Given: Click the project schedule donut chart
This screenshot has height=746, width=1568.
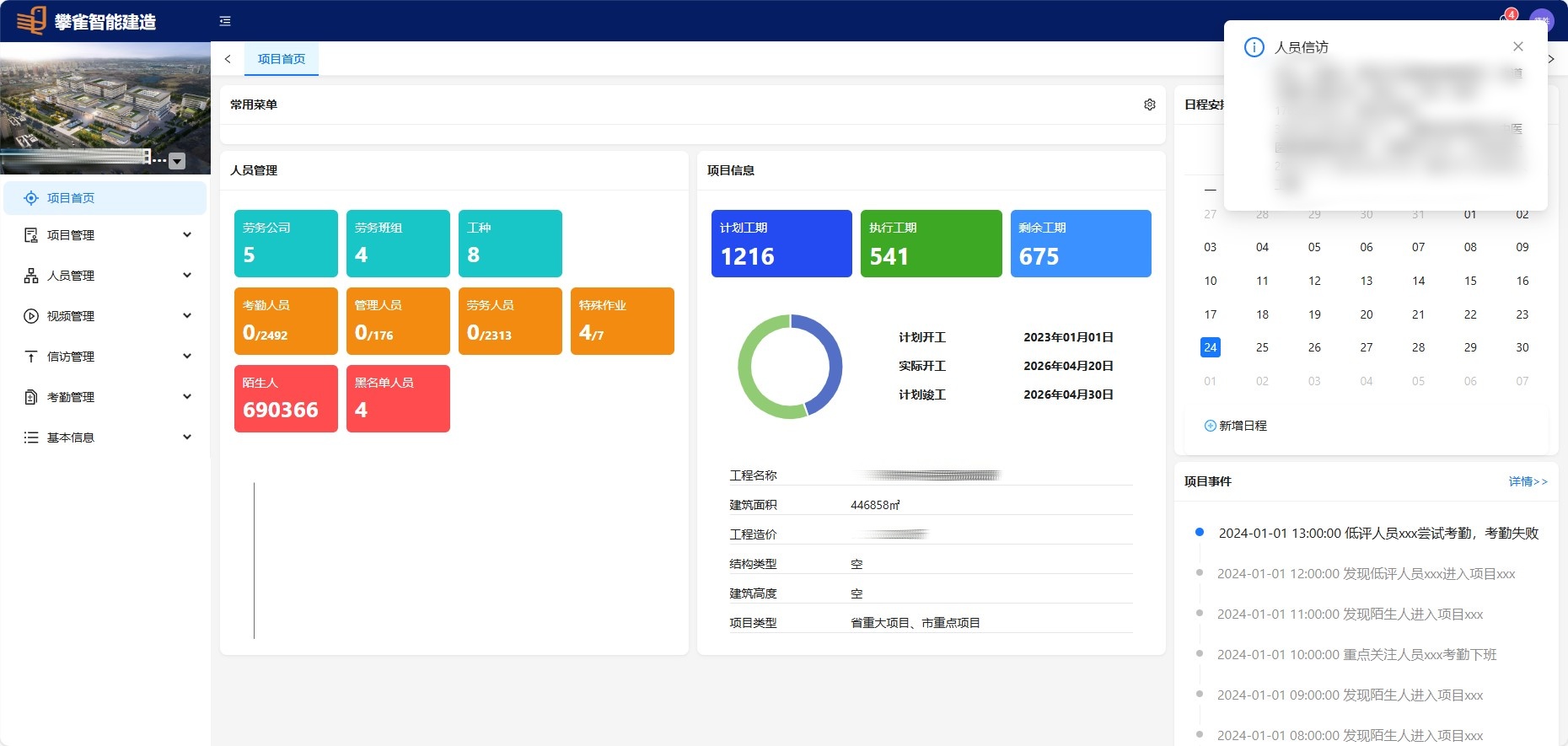Looking at the screenshot, I should coord(790,367).
